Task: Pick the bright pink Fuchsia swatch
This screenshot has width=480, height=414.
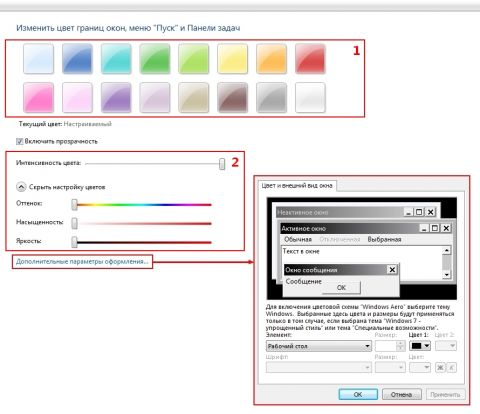Action: 38,98
